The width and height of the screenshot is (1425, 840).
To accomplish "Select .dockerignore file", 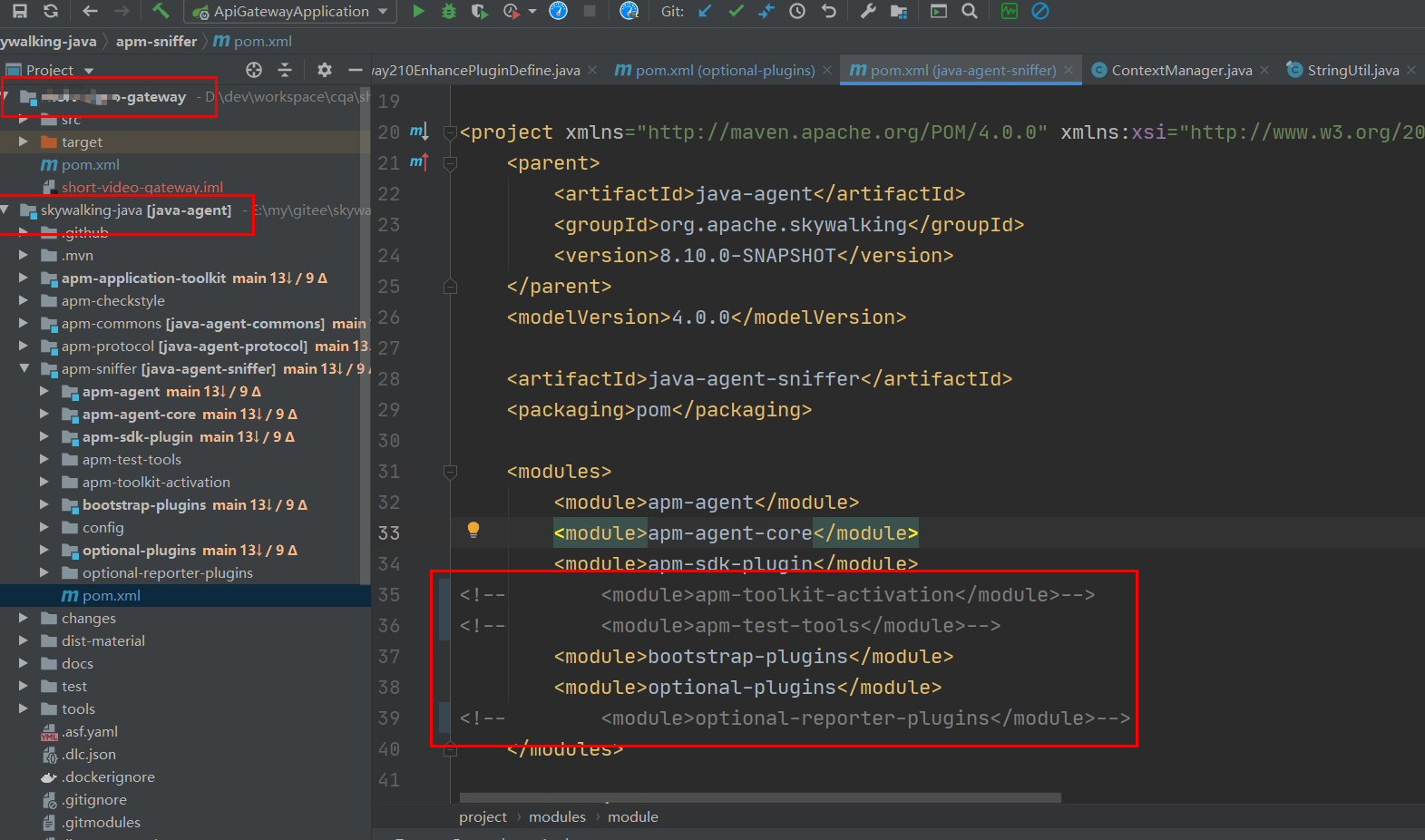I will [x=108, y=777].
